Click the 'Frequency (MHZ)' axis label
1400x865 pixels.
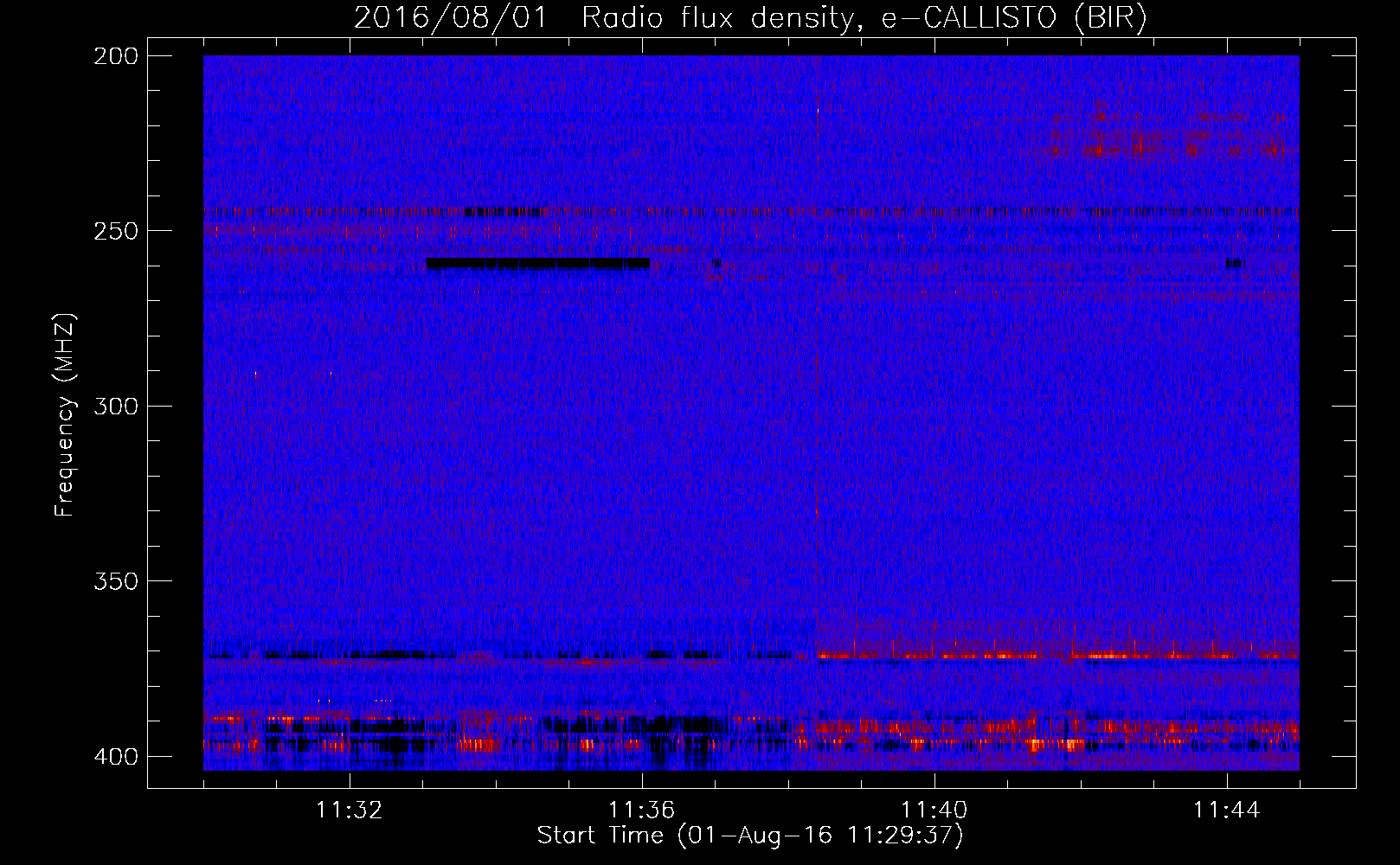pos(65,414)
